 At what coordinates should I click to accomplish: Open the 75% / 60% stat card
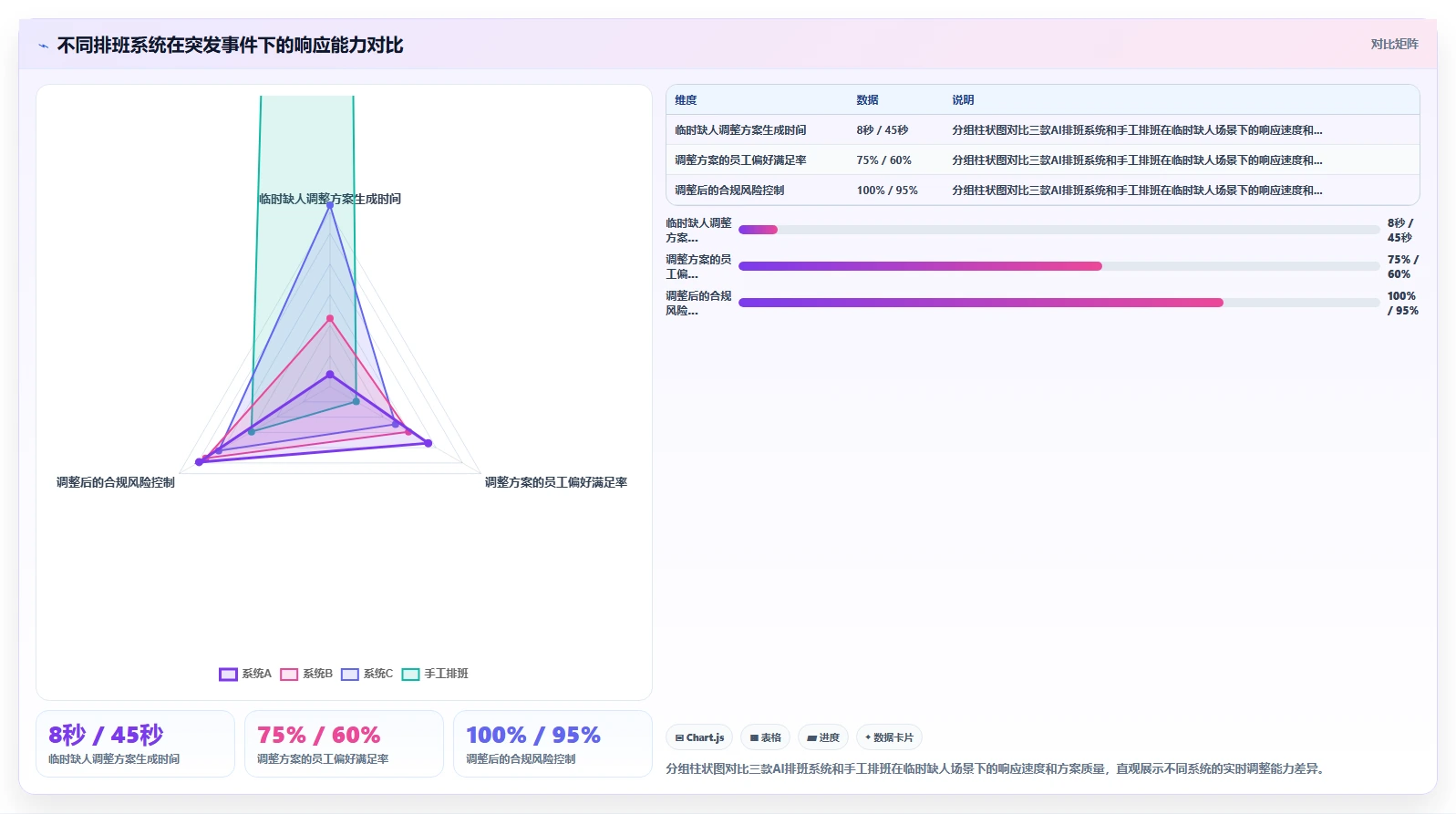tap(344, 744)
